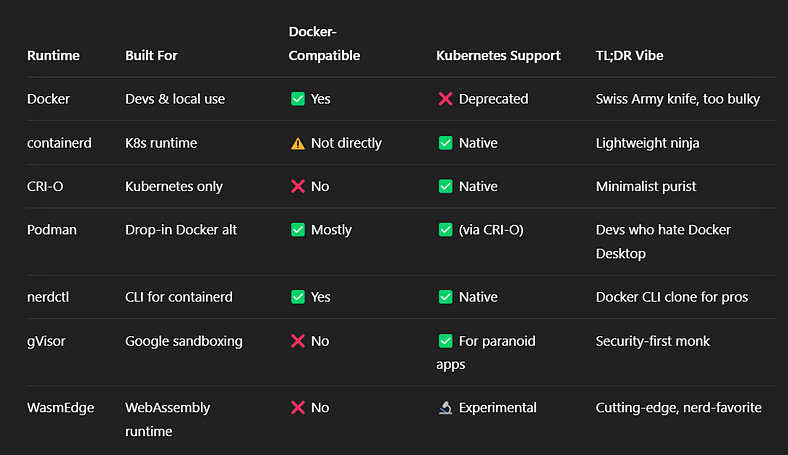Select the Kubernetes Support column header
Image resolution: width=788 pixels, height=455 pixels.
pos(498,55)
